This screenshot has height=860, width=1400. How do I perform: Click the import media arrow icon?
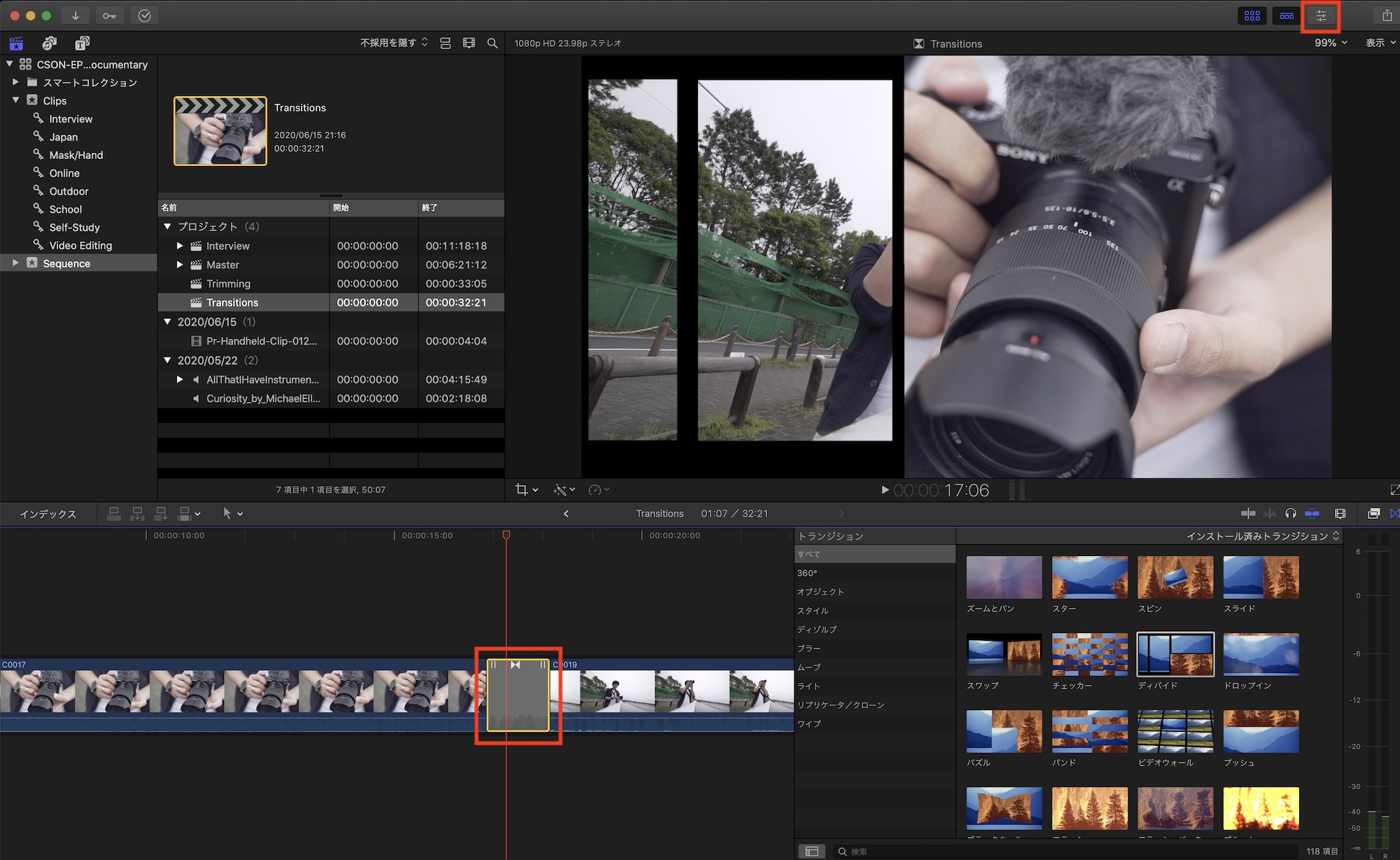[75, 15]
